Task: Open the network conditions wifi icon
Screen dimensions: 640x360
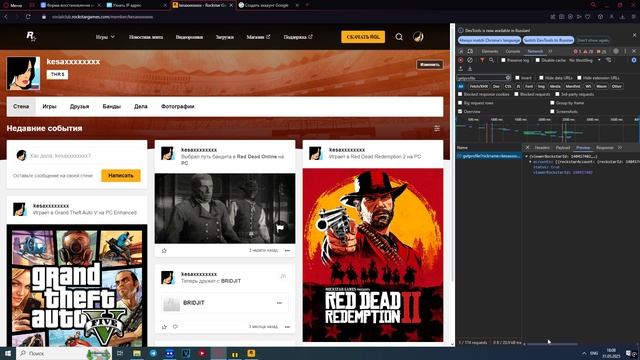Action: (609, 60)
